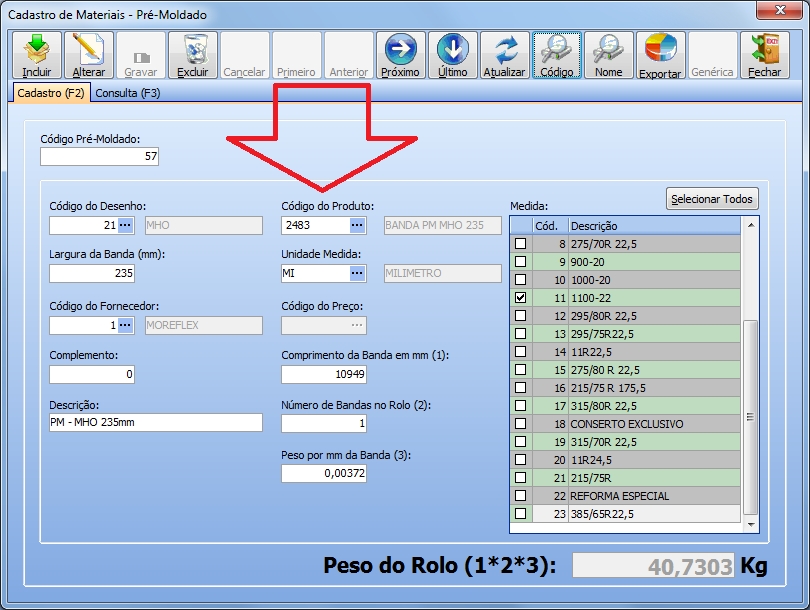Screen dimensions: 810x610
Task: Switch to the Consulta (F3) tab
Action: click(128, 93)
